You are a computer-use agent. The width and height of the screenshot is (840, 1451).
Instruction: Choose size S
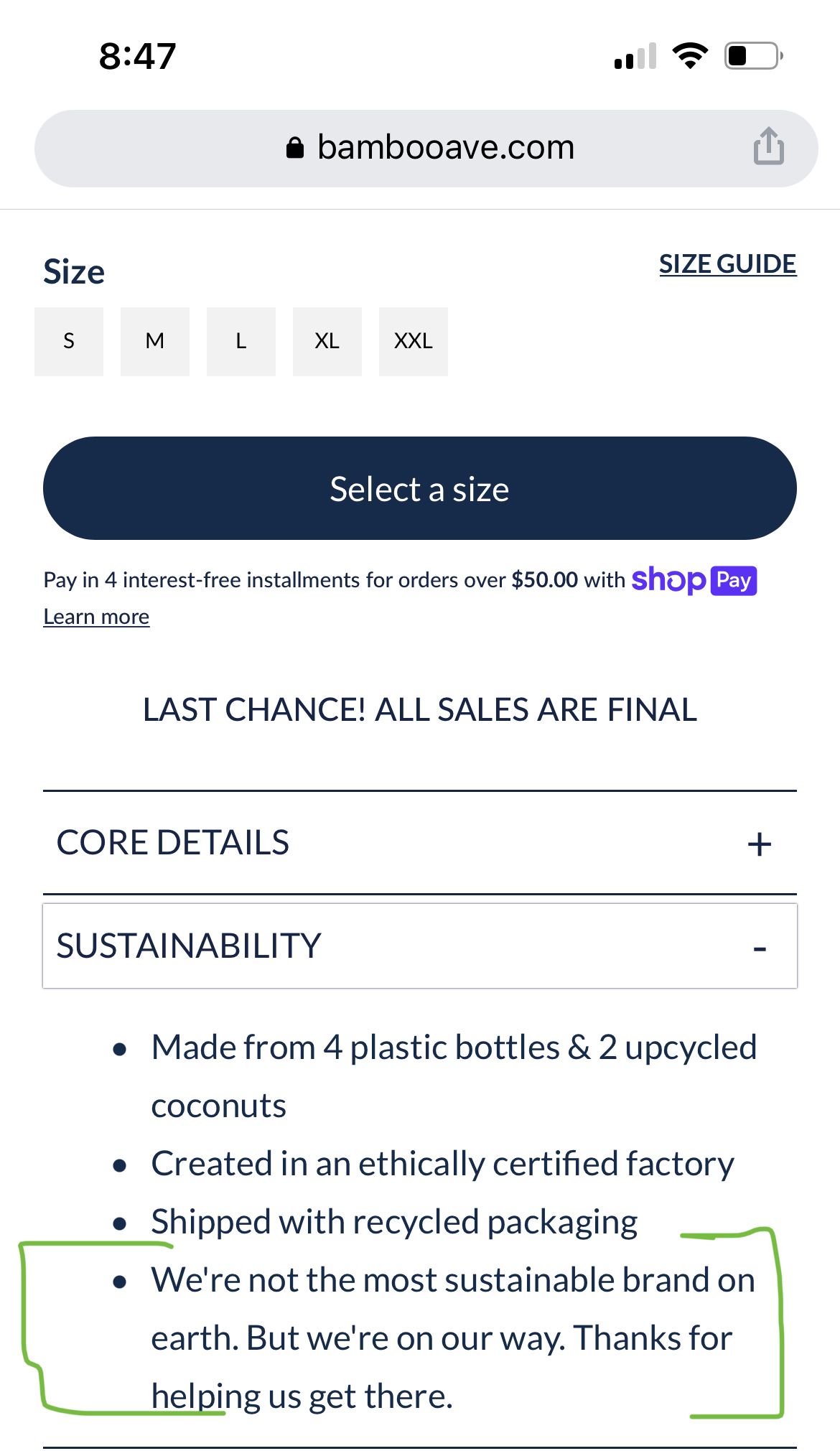(x=69, y=341)
